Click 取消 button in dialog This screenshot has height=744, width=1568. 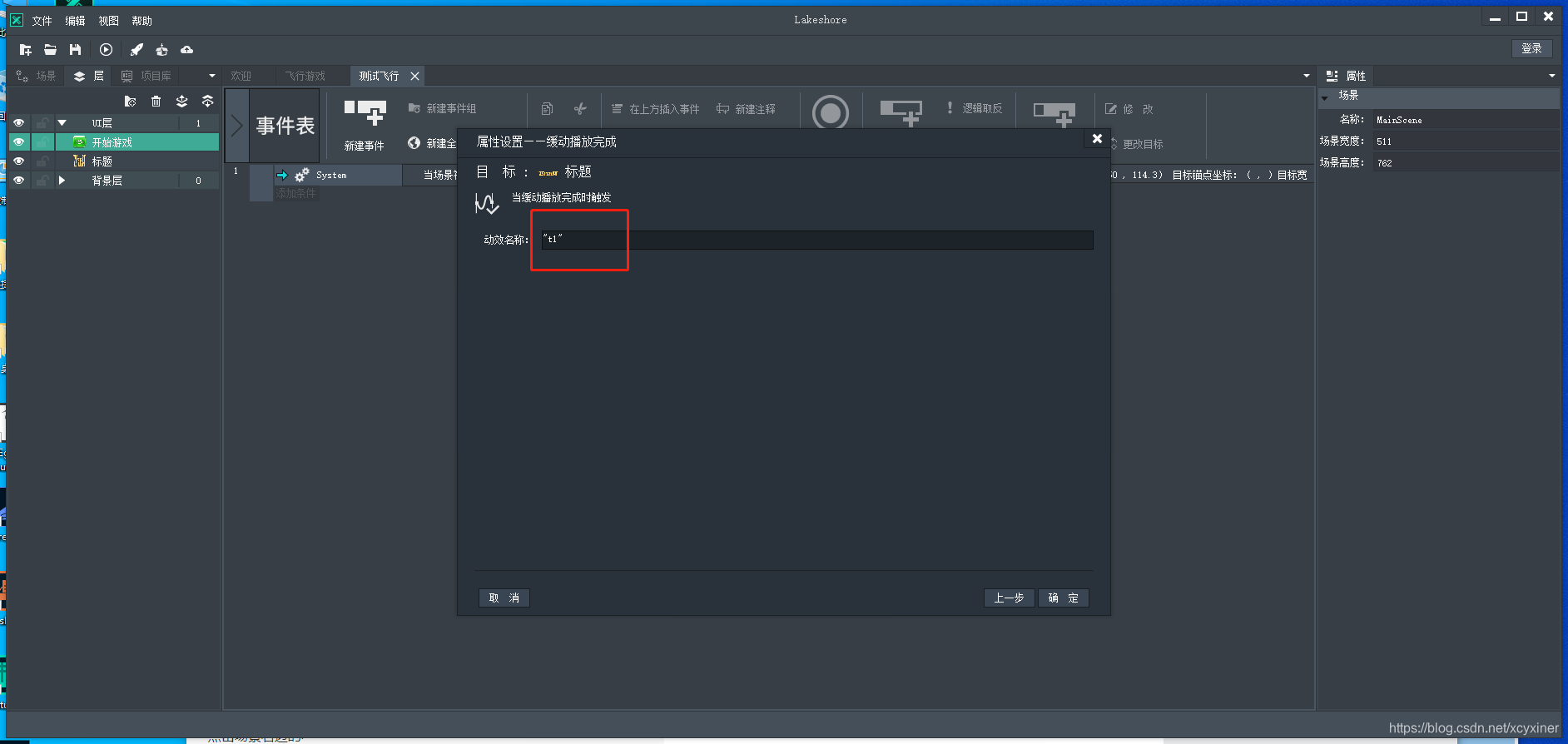(x=504, y=598)
